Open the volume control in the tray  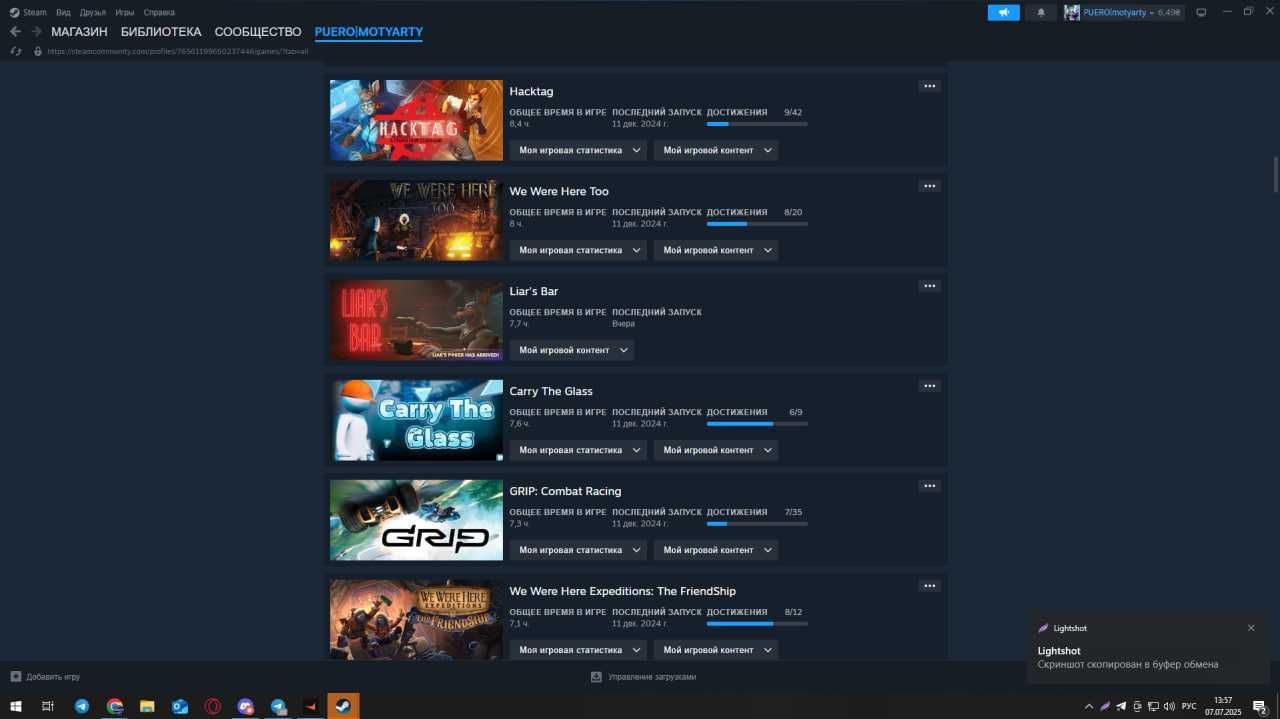pyautogui.click(x=1169, y=706)
